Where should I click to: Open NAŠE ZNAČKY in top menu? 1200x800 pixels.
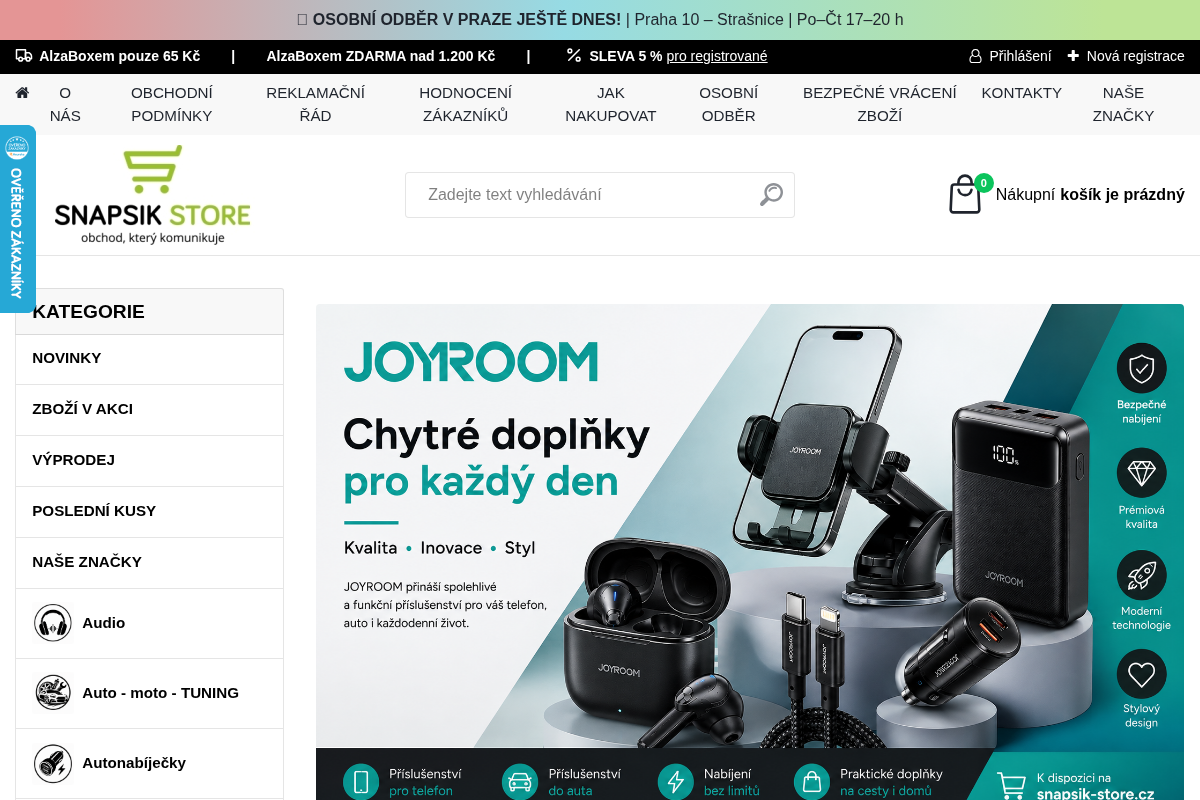[1123, 104]
